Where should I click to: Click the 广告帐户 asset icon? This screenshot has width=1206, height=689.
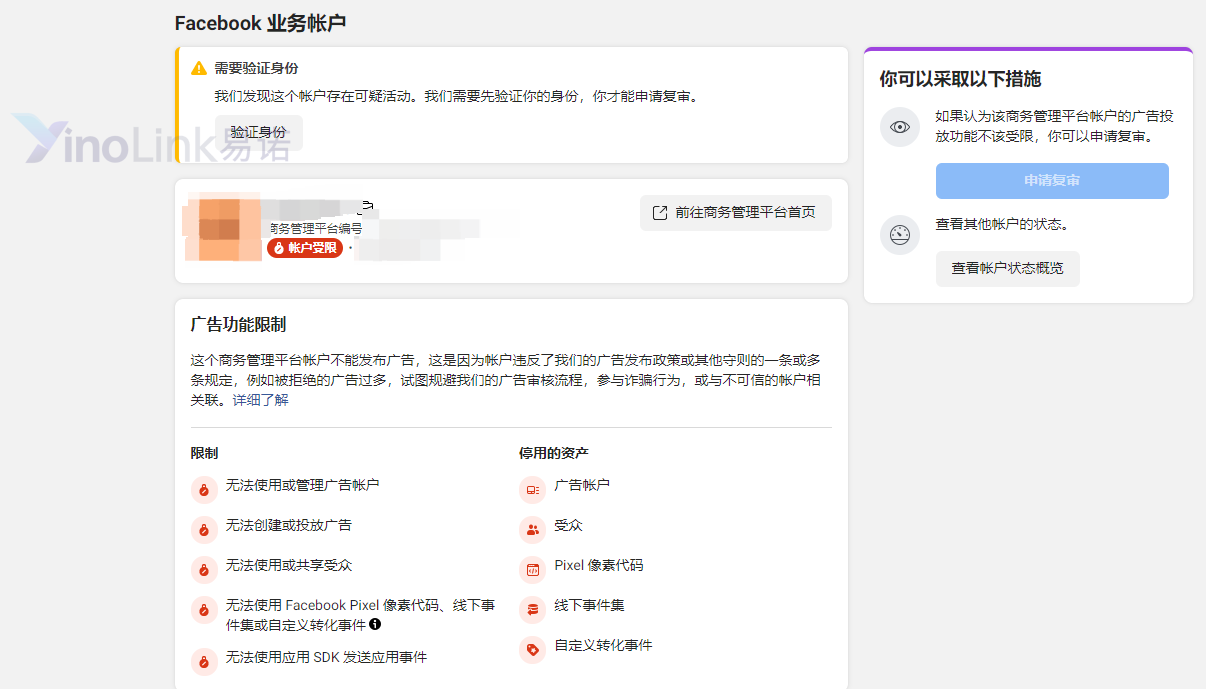click(532, 490)
